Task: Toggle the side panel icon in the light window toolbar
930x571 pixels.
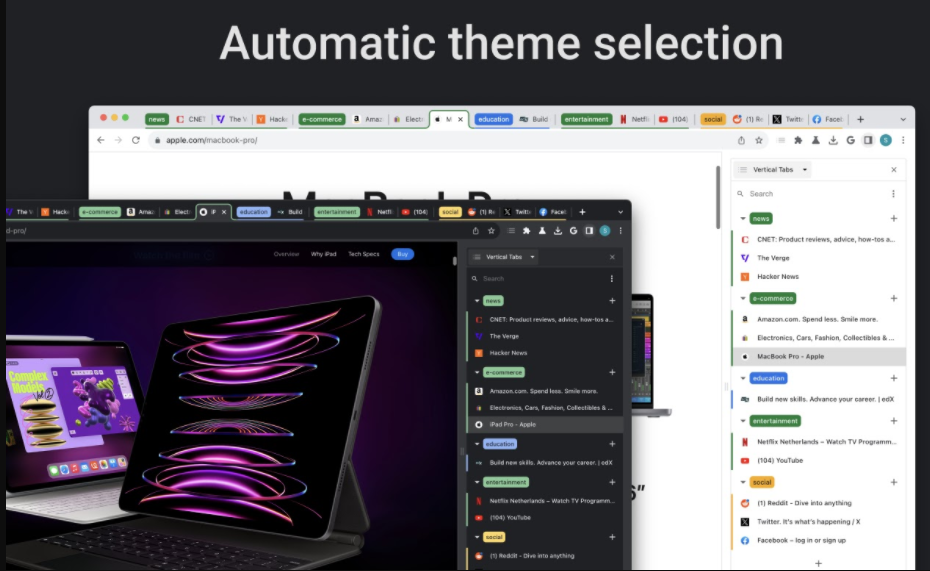Action: pyautogui.click(x=868, y=141)
